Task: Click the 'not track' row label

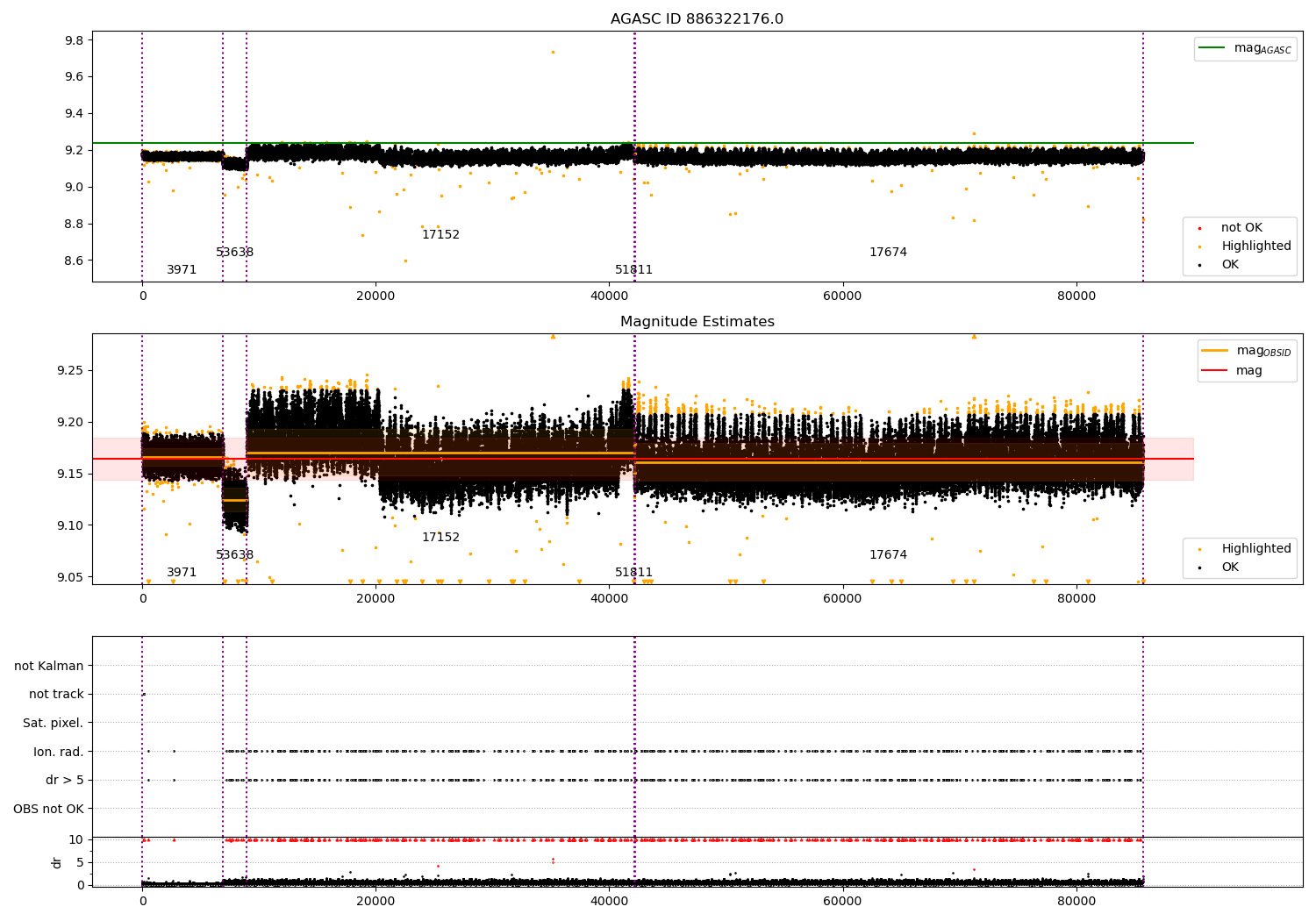Action: (56, 695)
